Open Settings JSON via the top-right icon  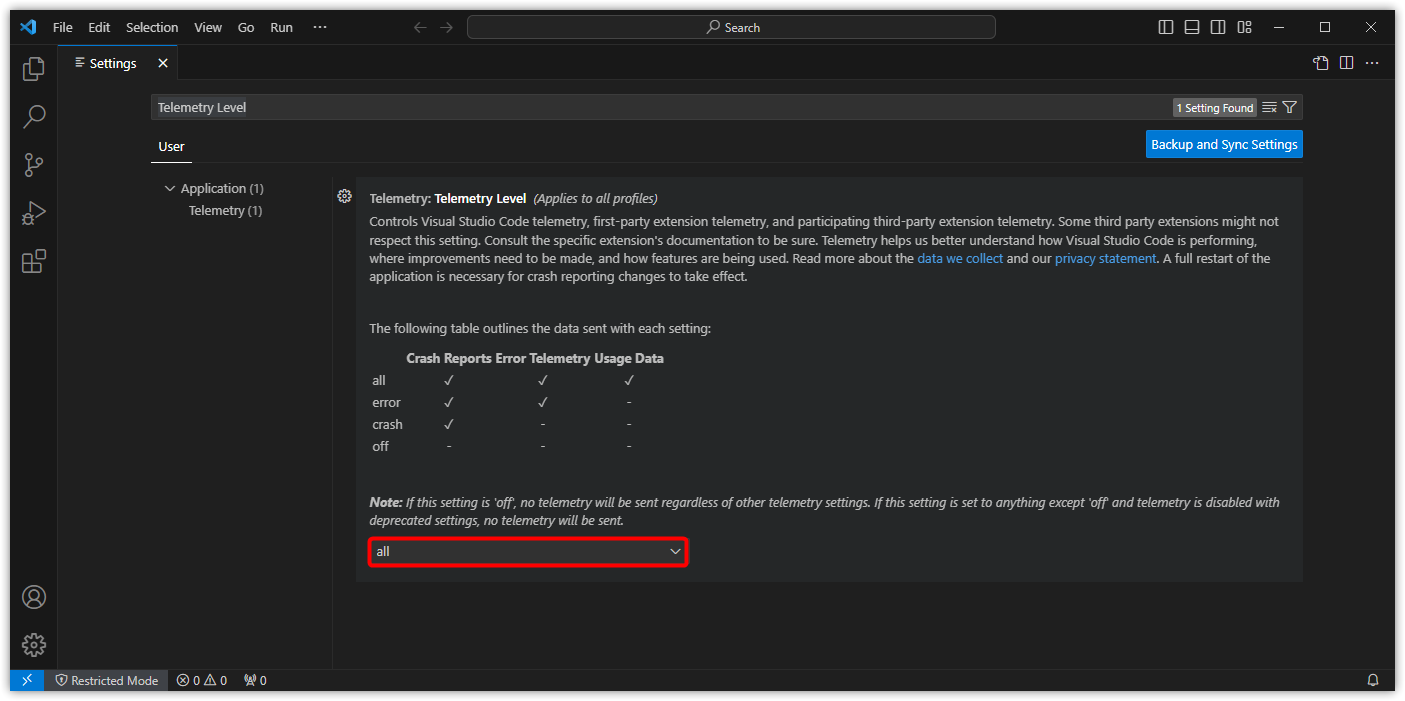click(1320, 62)
